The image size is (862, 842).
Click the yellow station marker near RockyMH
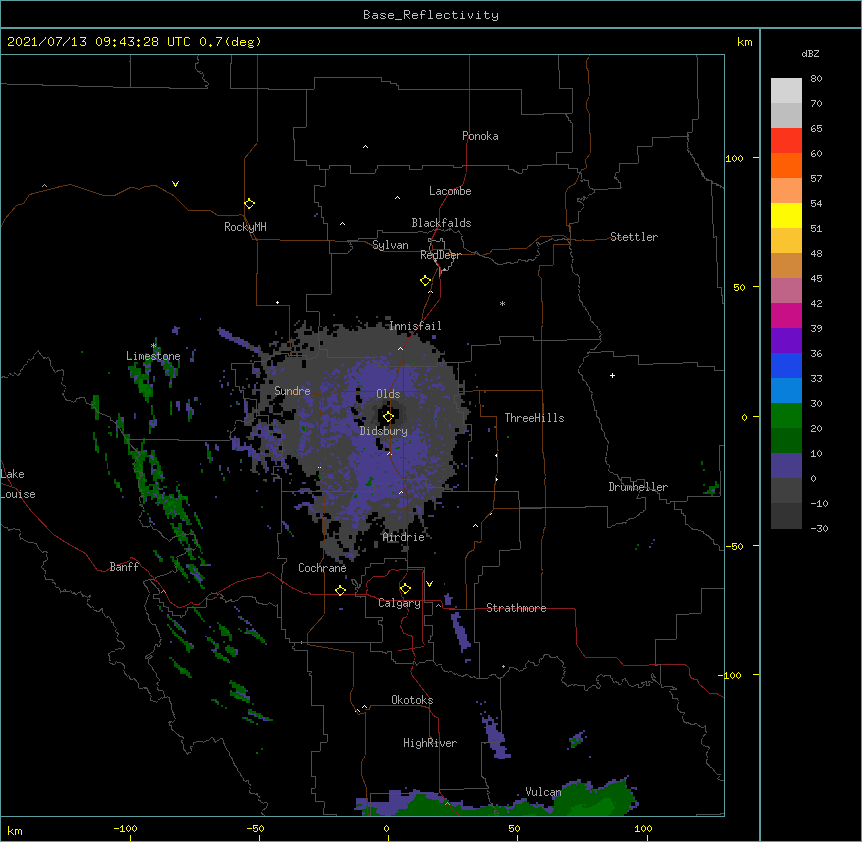250,204
